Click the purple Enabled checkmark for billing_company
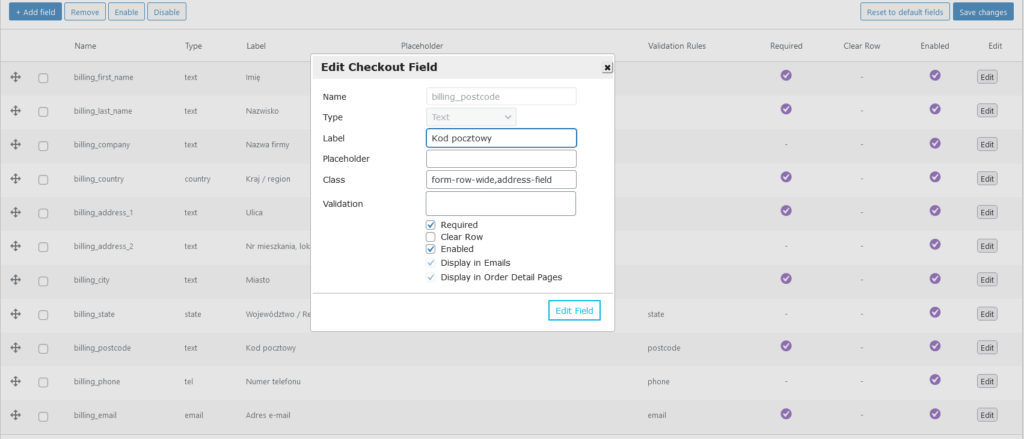Viewport: 1024px width, 439px height. coord(935,143)
